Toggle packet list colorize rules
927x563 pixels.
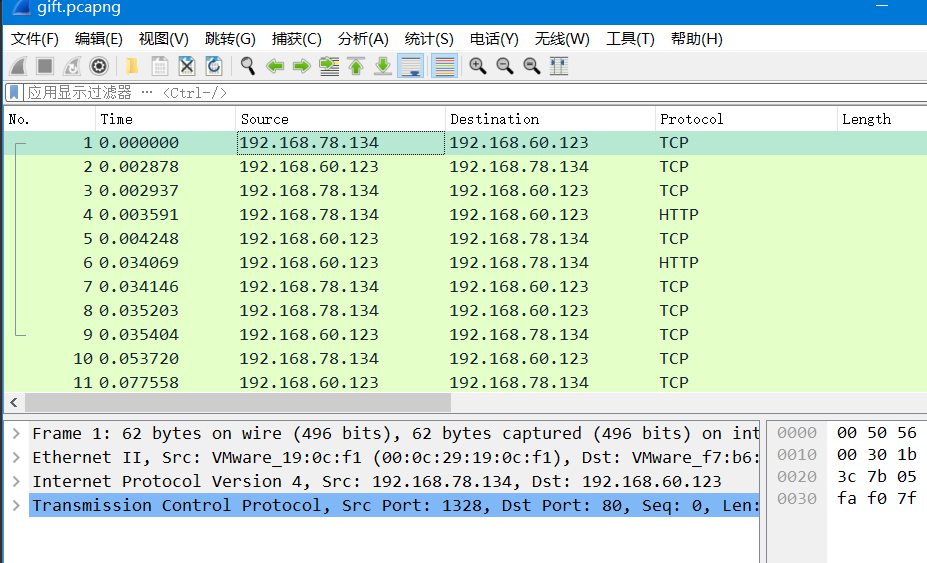[445, 66]
